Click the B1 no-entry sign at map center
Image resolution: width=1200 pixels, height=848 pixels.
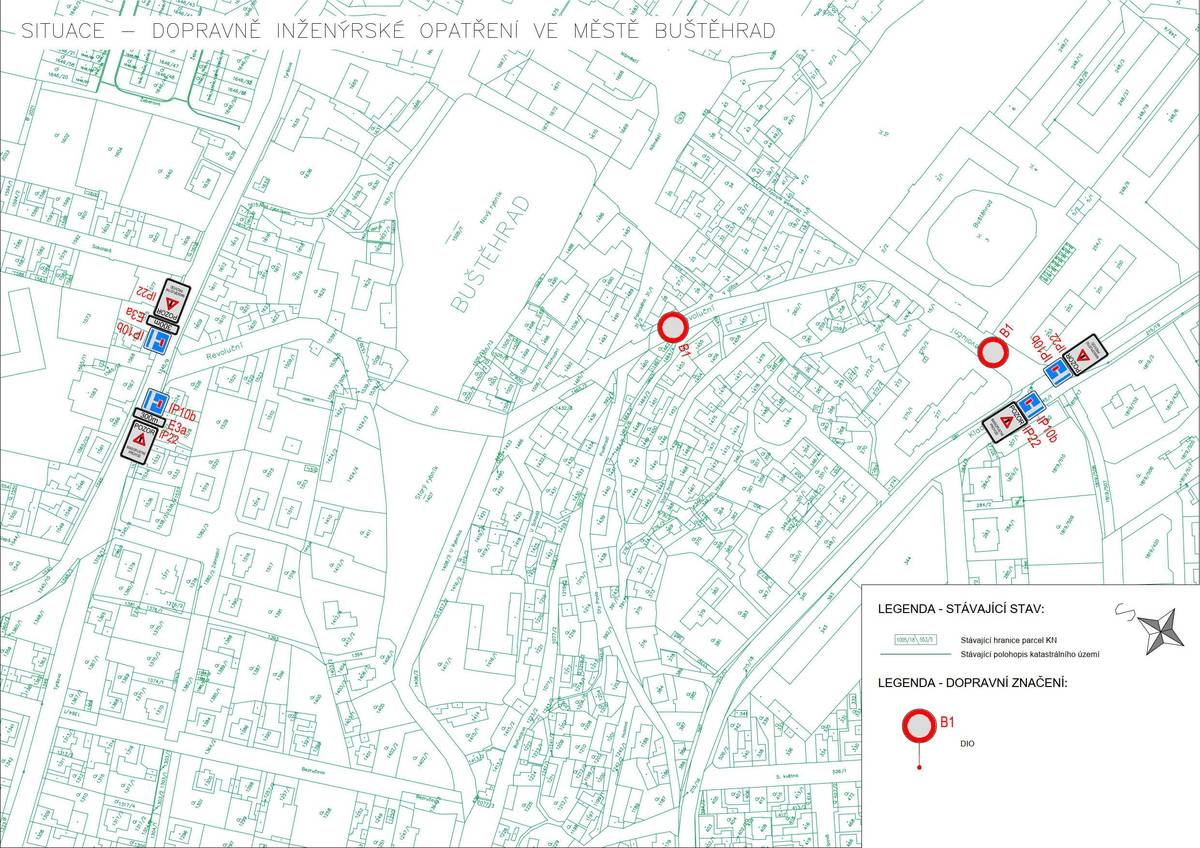click(x=673, y=327)
